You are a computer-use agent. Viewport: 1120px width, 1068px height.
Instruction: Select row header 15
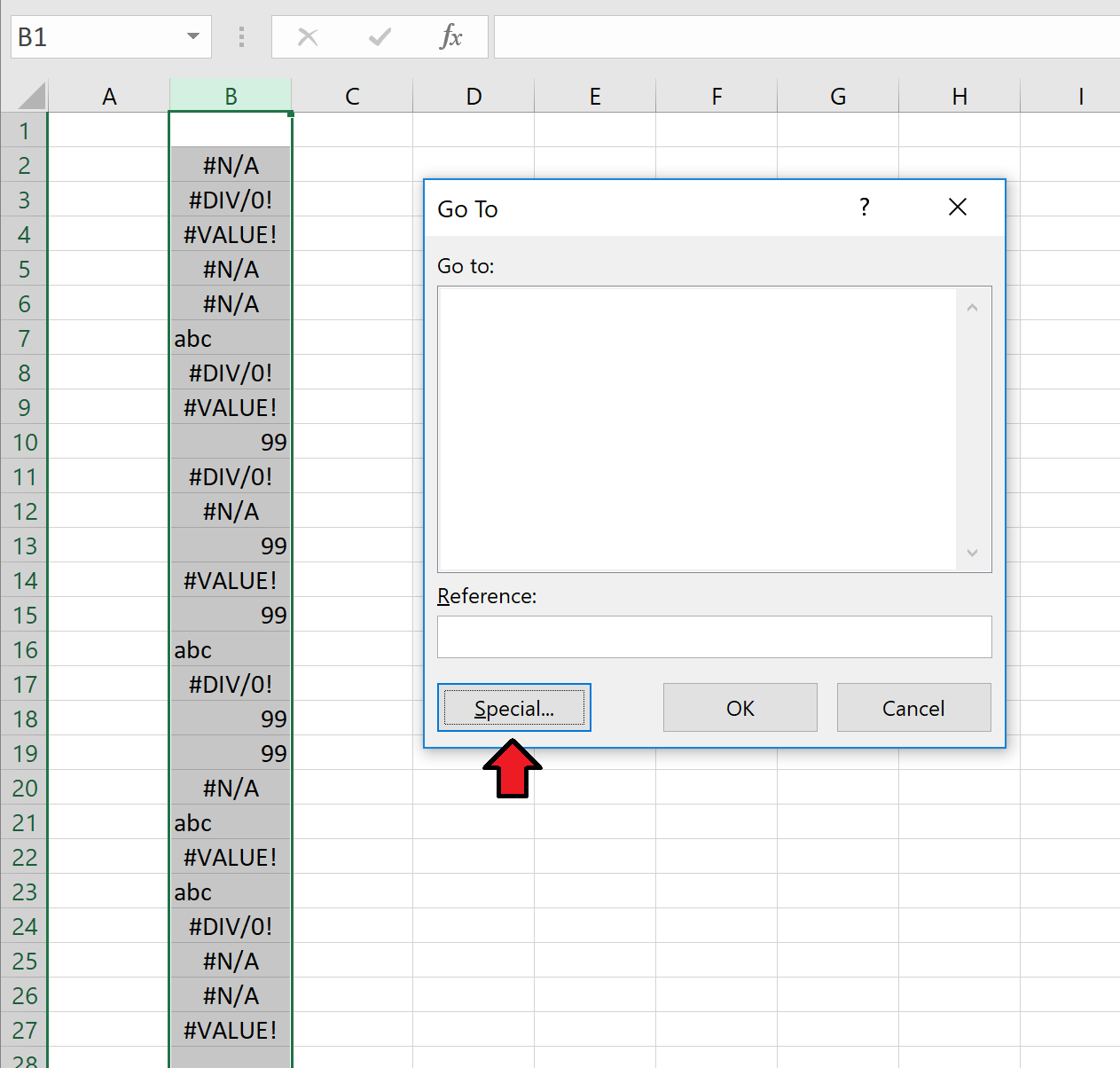click(x=24, y=615)
